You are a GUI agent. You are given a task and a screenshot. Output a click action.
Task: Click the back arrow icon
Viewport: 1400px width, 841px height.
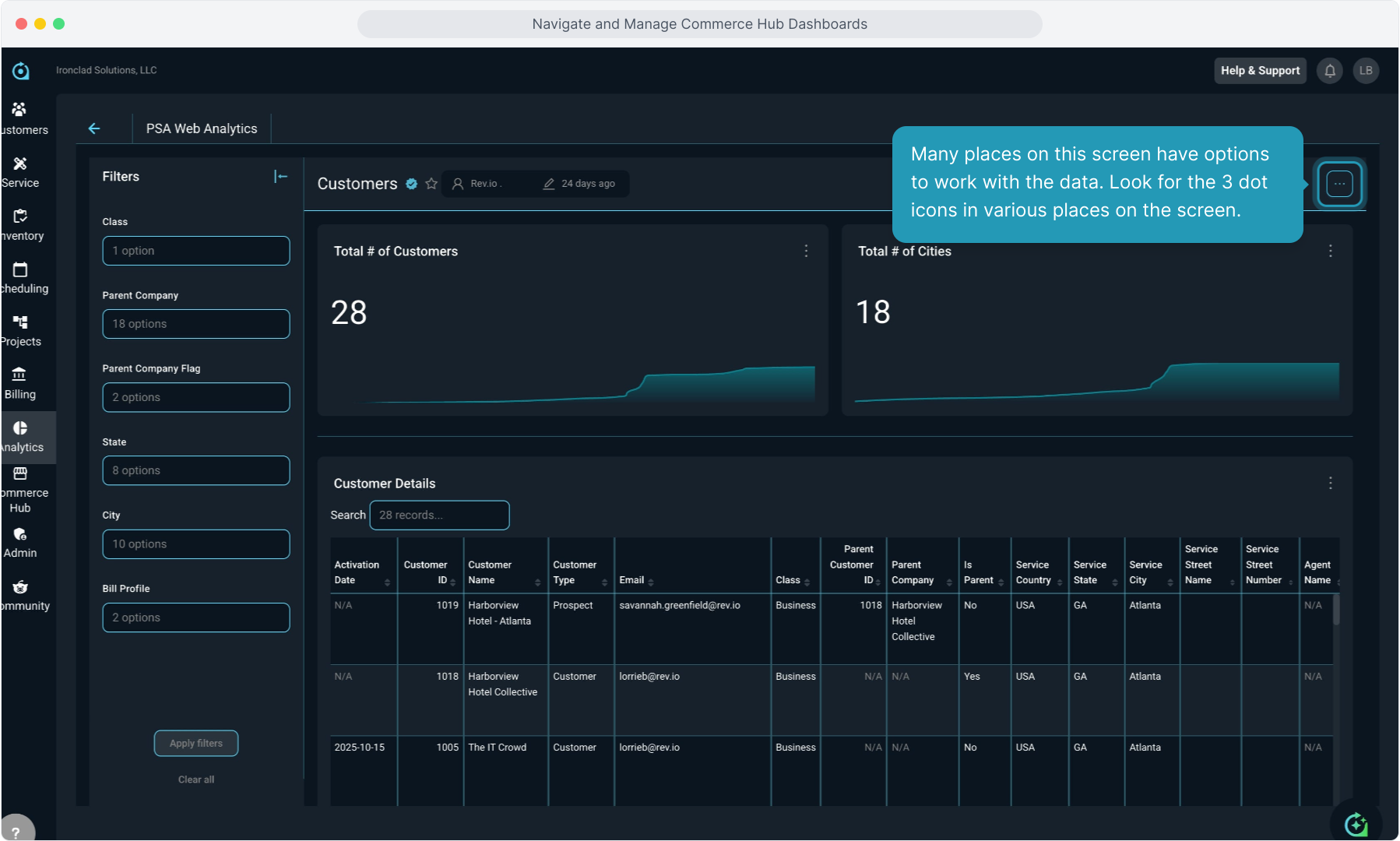[x=94, y=128]
